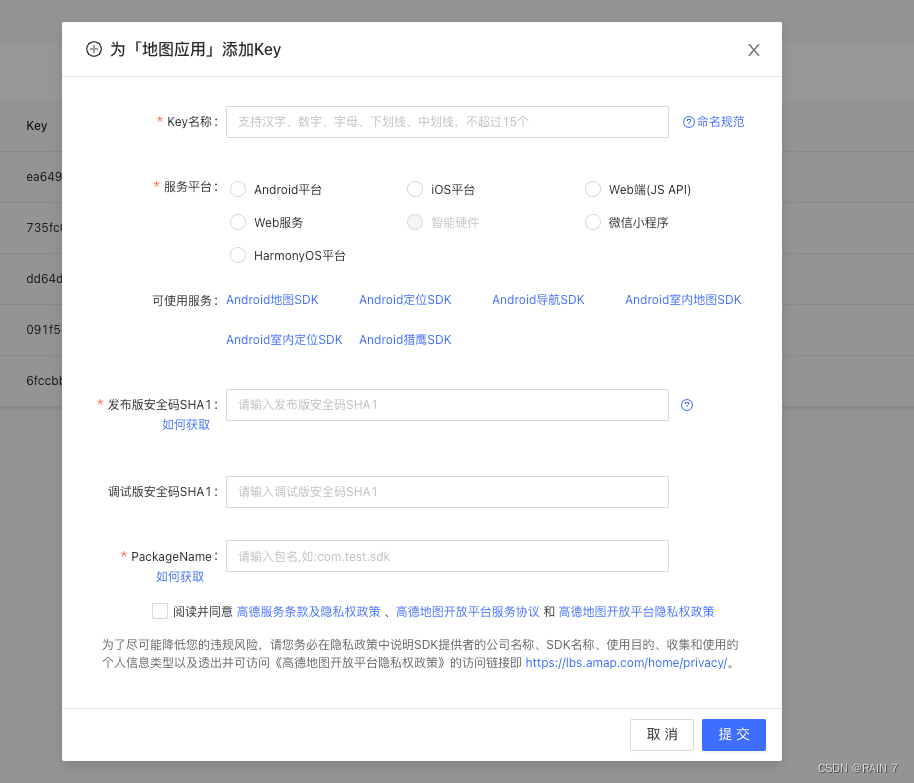
Task: Select the 微信小程序 platform option
Action: point(593,222)
